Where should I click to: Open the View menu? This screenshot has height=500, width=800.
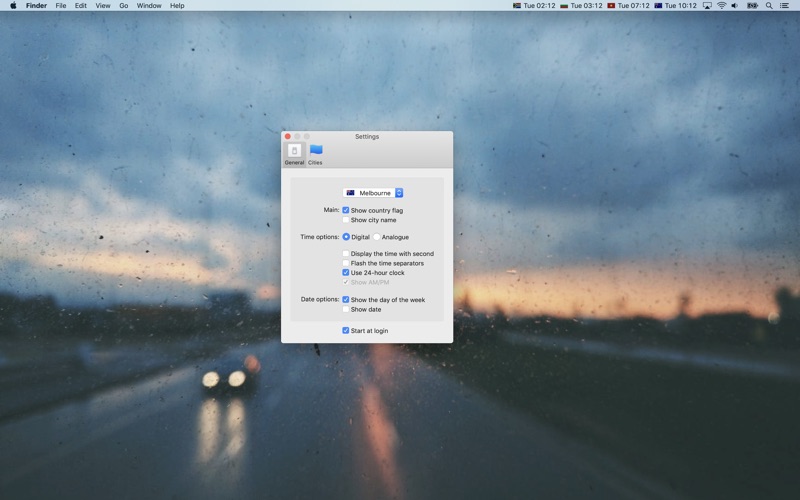pos(103,6)
